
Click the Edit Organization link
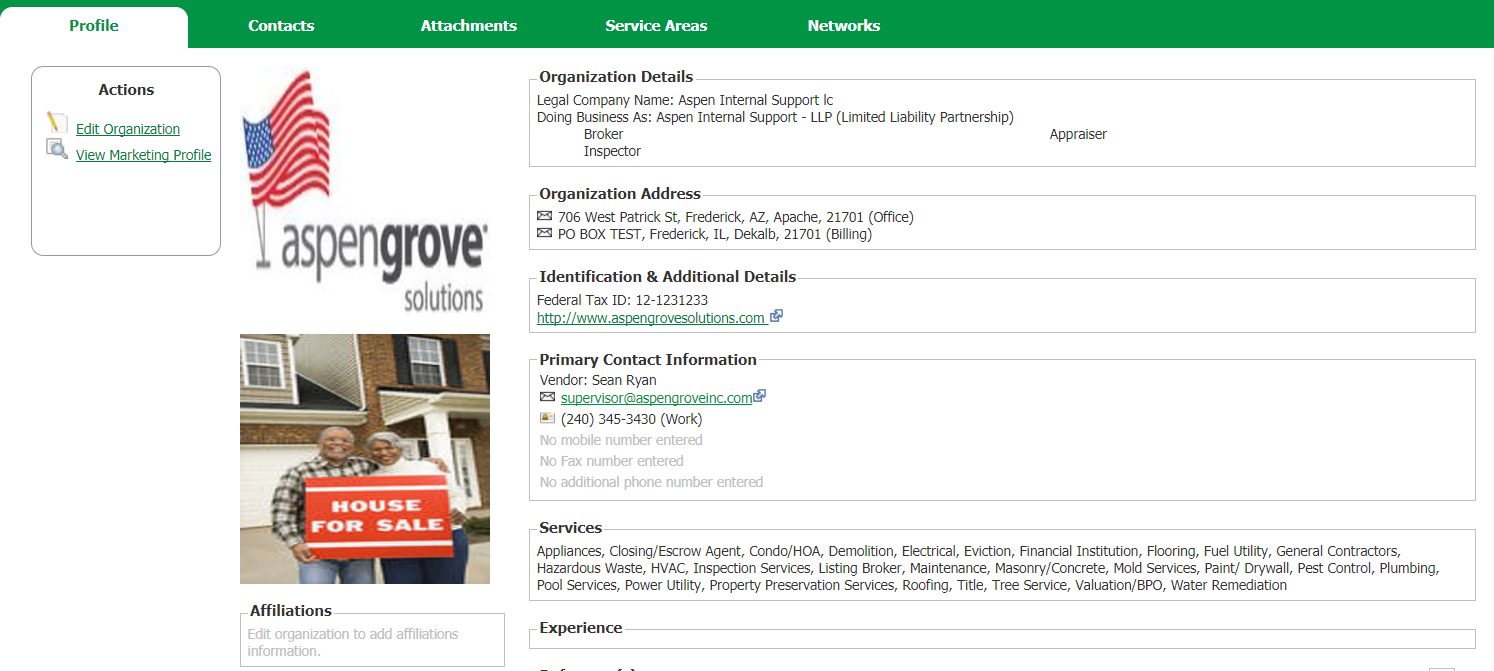128,129
